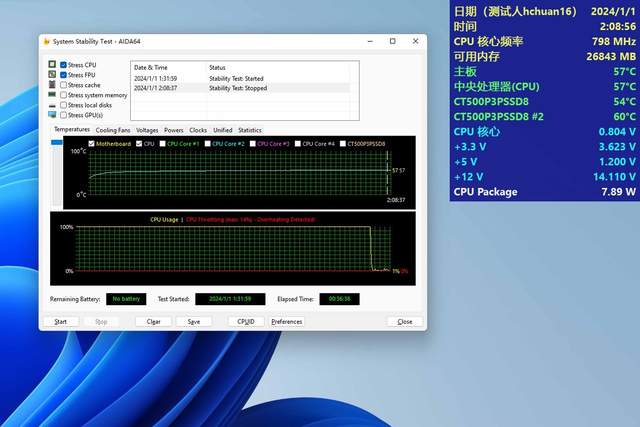Enable Stress system memory checkbox
This screenshot has height=427, width=640.
click(63, 95)
